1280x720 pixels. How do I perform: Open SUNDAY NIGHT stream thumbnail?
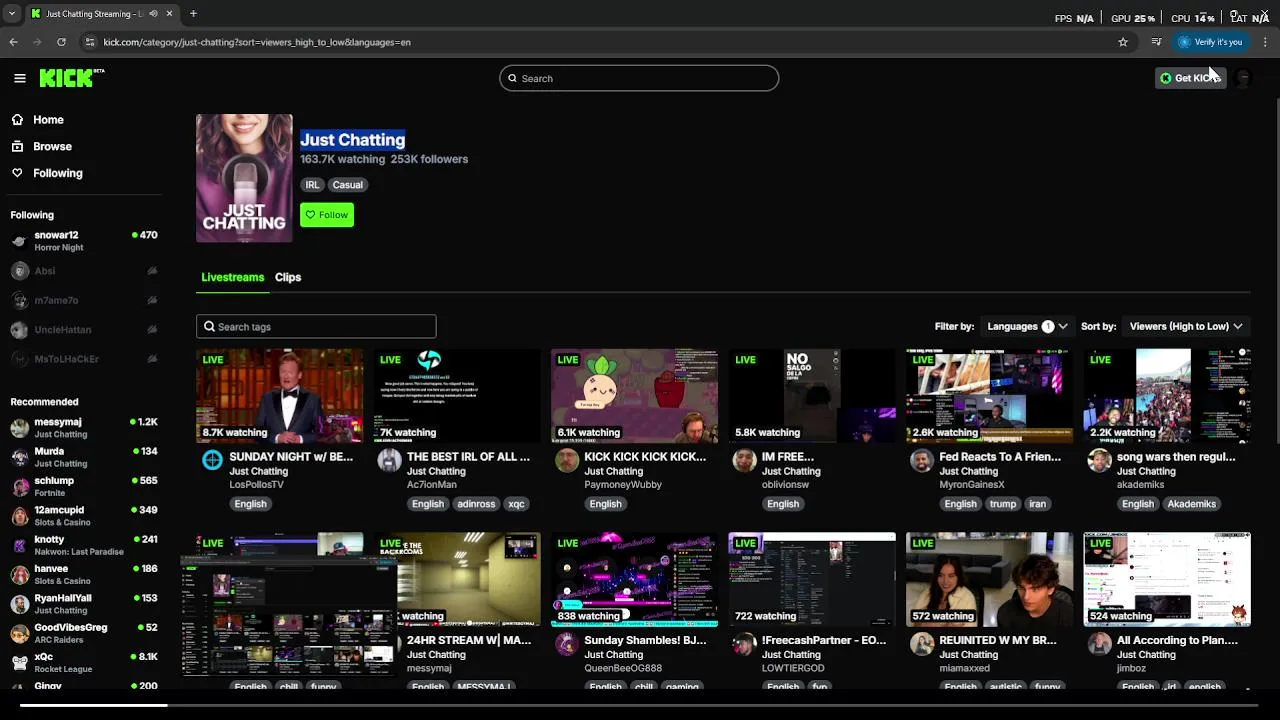(x=279, y=396)
